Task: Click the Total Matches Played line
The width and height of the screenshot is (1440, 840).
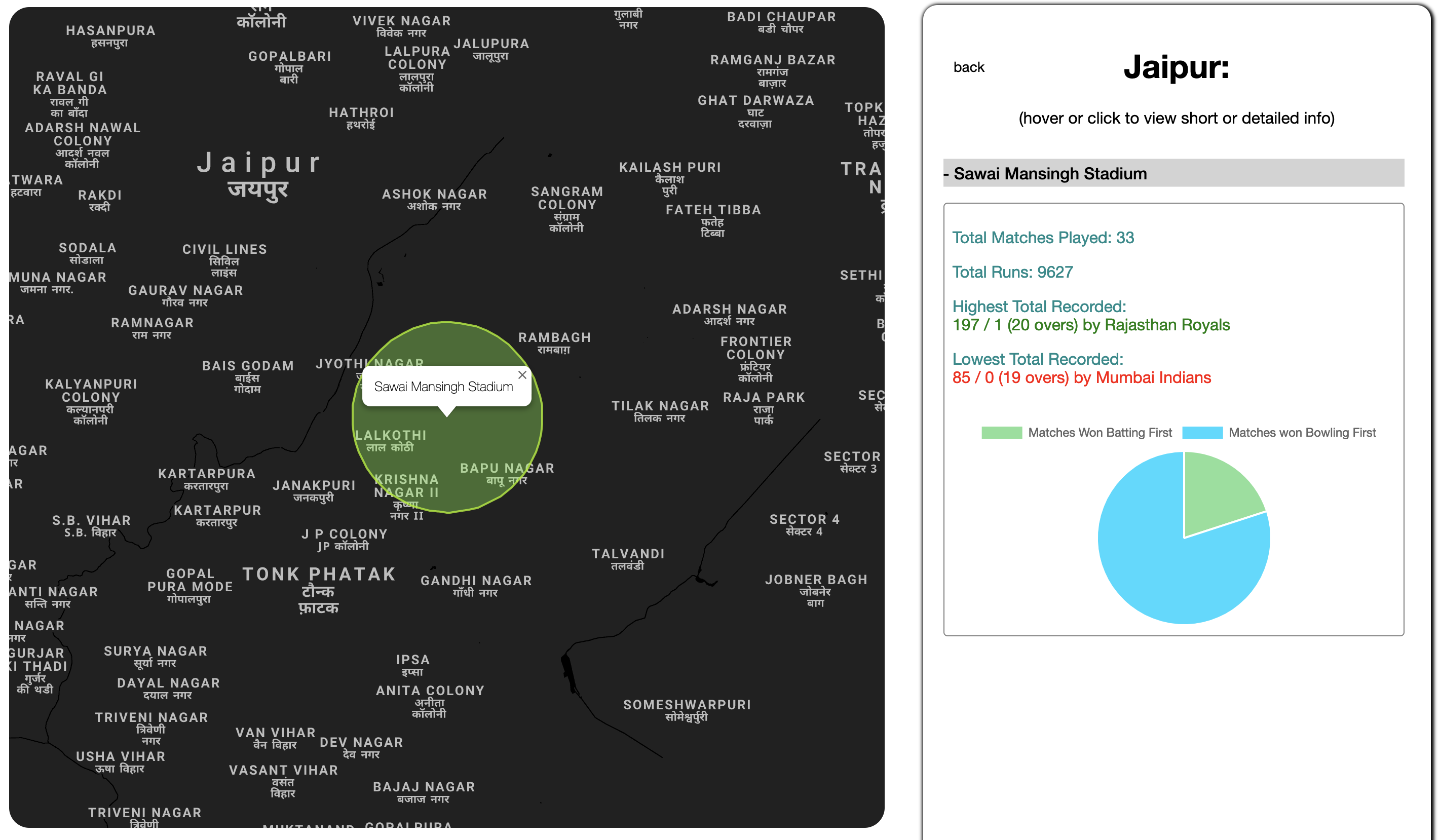Action: [1042, 238]
